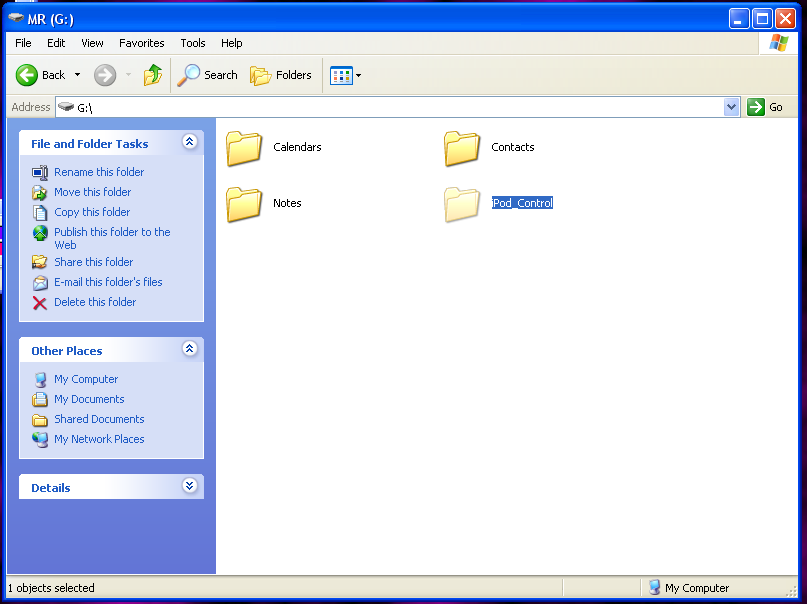The image size is (807, 604).
Task: Collapse the Other Places panel
Action: click(x=189, y=349)
